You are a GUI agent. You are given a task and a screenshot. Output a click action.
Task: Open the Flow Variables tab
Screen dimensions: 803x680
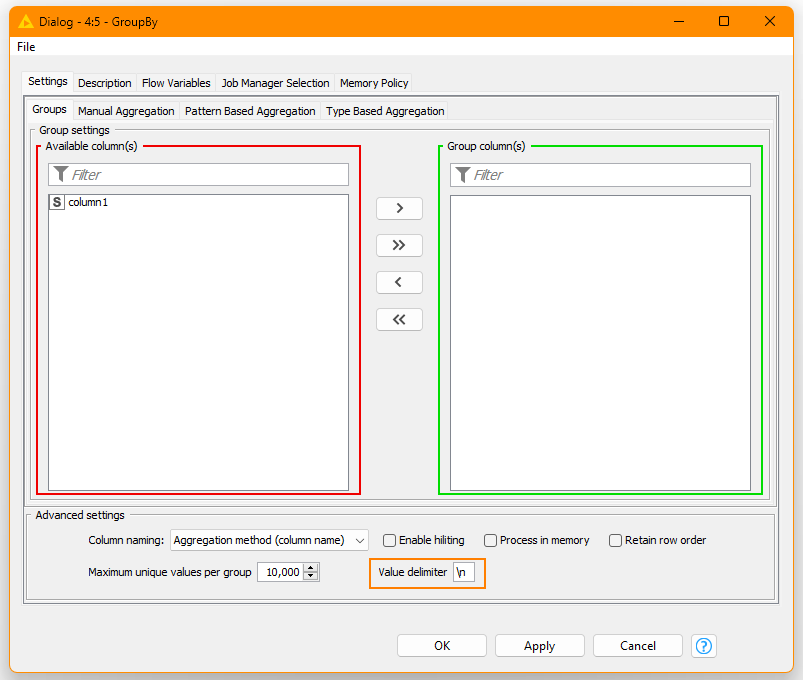tap(176, 83)
